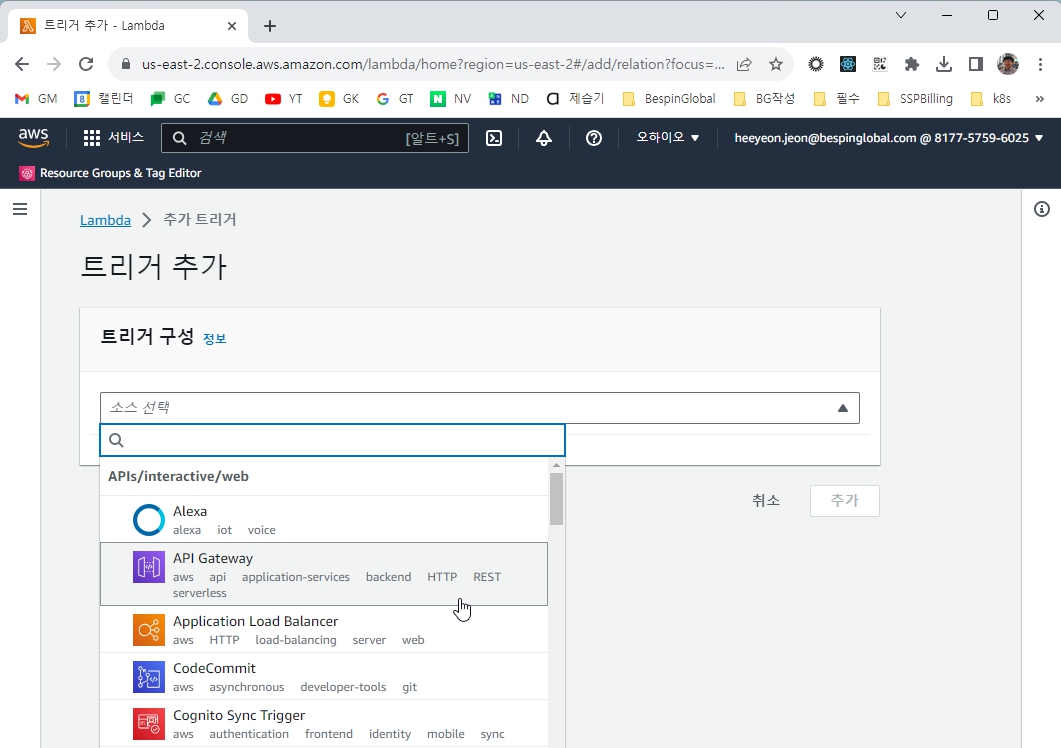Close the 트리거 추가 - Lambda tab

coord(231,26)
